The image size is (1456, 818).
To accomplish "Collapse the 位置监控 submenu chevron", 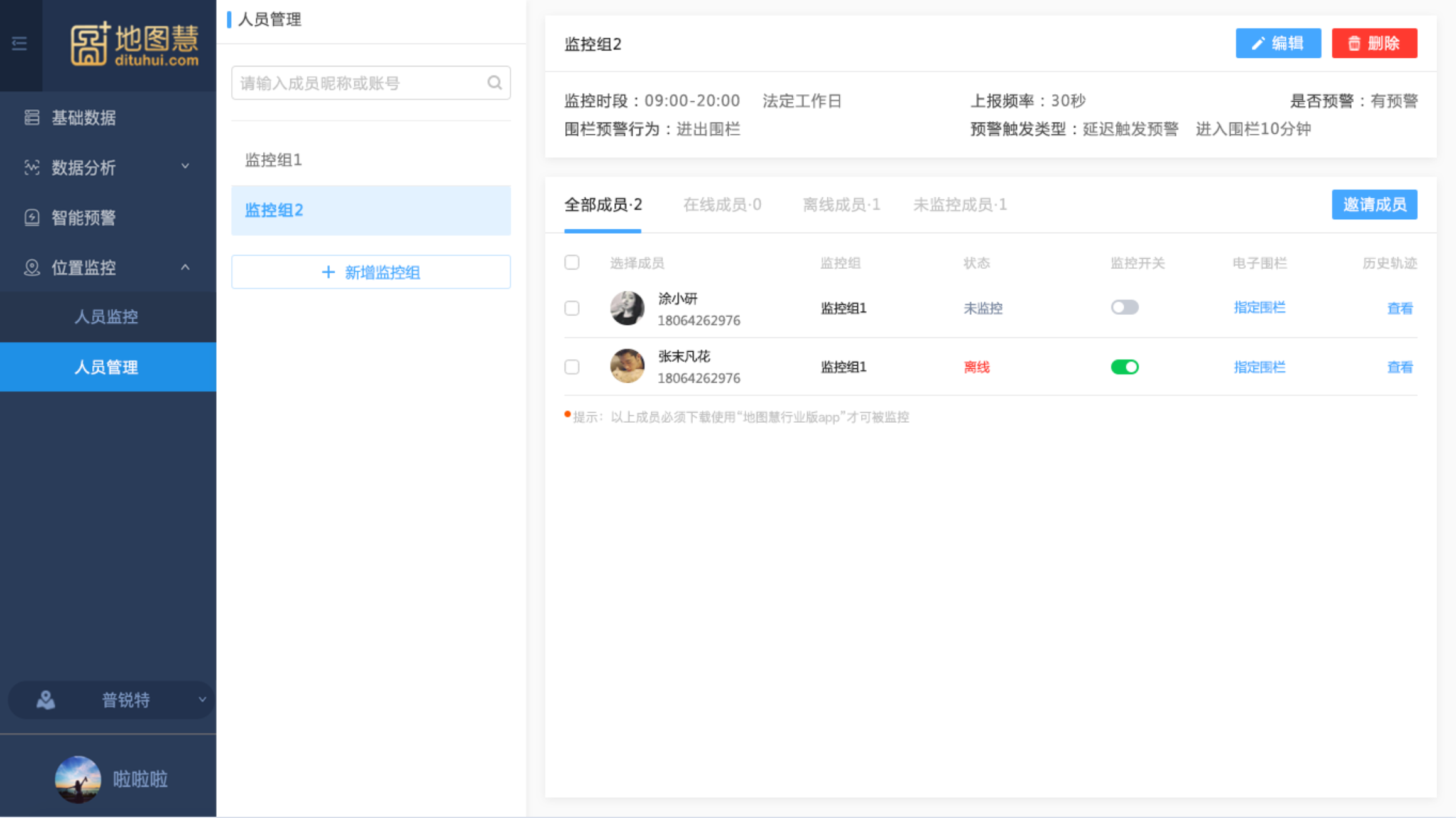I will pyautogui.click(x=185, y=267).
